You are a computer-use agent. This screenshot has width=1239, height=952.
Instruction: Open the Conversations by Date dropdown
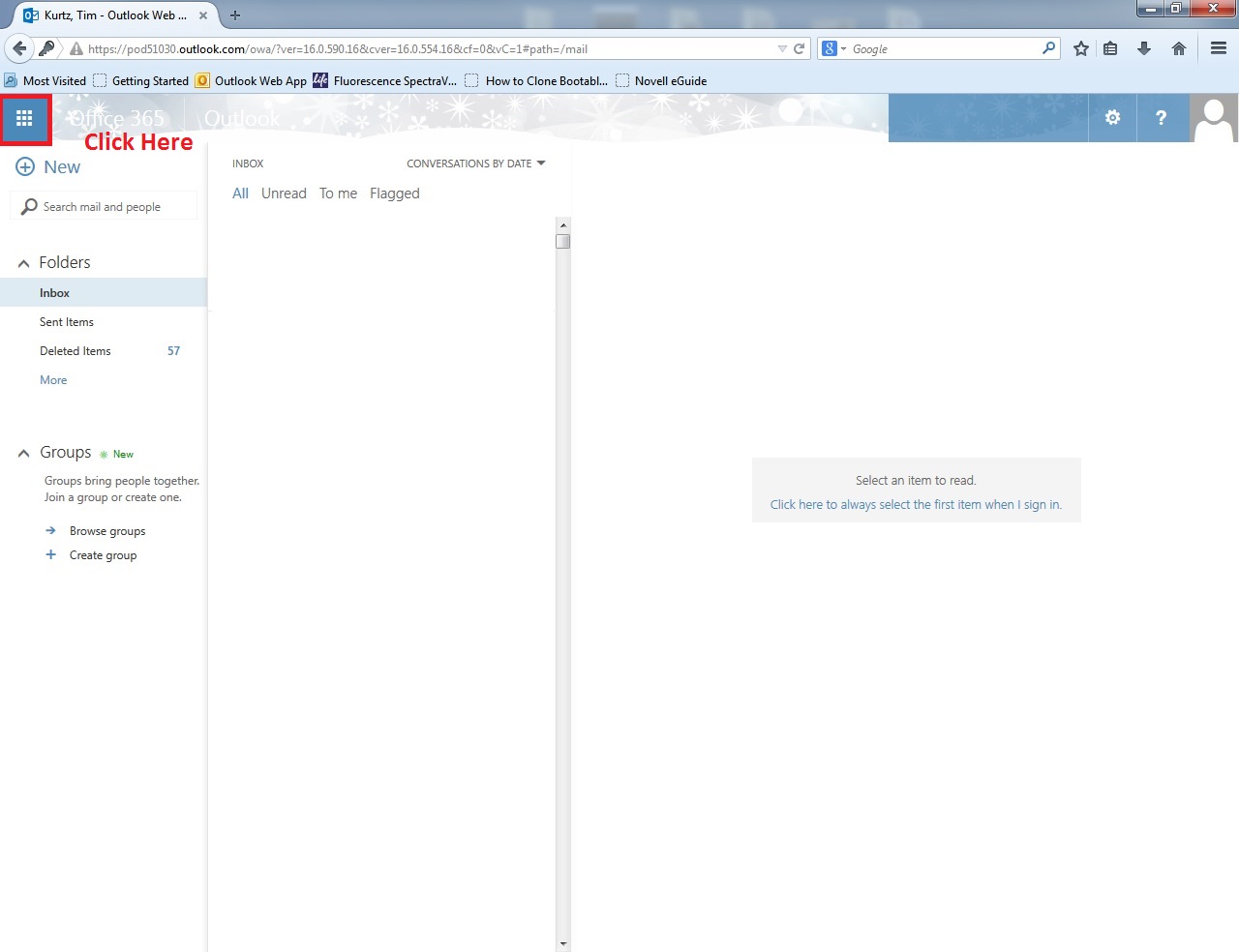point(475,164)
